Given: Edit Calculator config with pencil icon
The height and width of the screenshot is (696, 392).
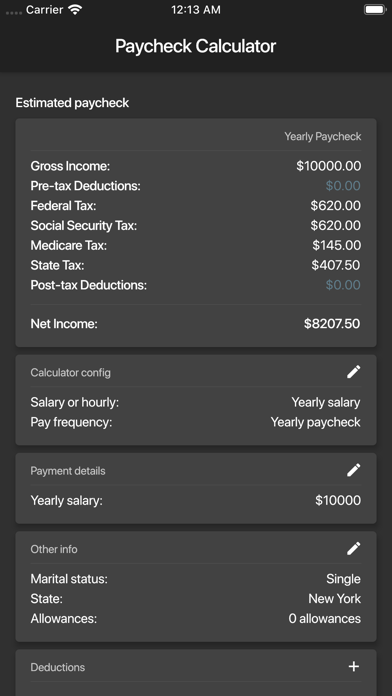Looking at the screenshot, I should click(353, 372).
